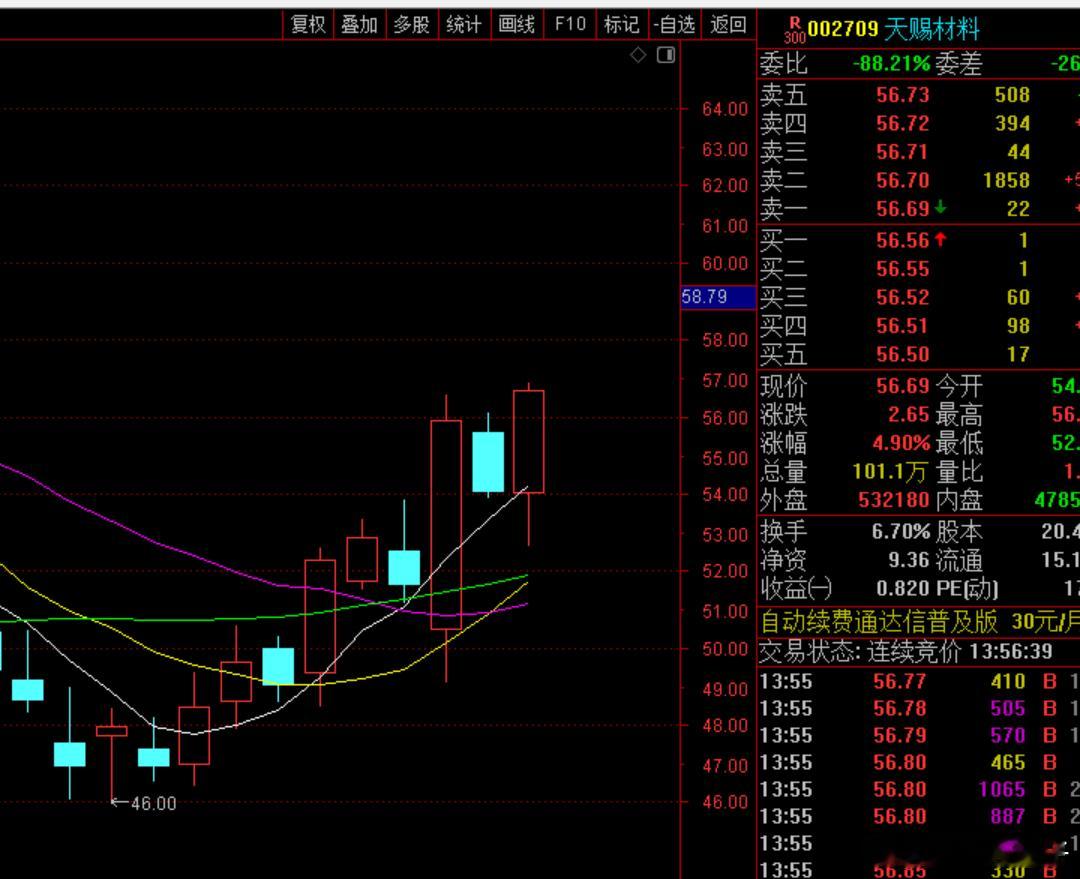Click the 收益(一) value 0.820
Image resolution: width=1080 pixels, height=879 pixels.
click(x=902, y=588)
